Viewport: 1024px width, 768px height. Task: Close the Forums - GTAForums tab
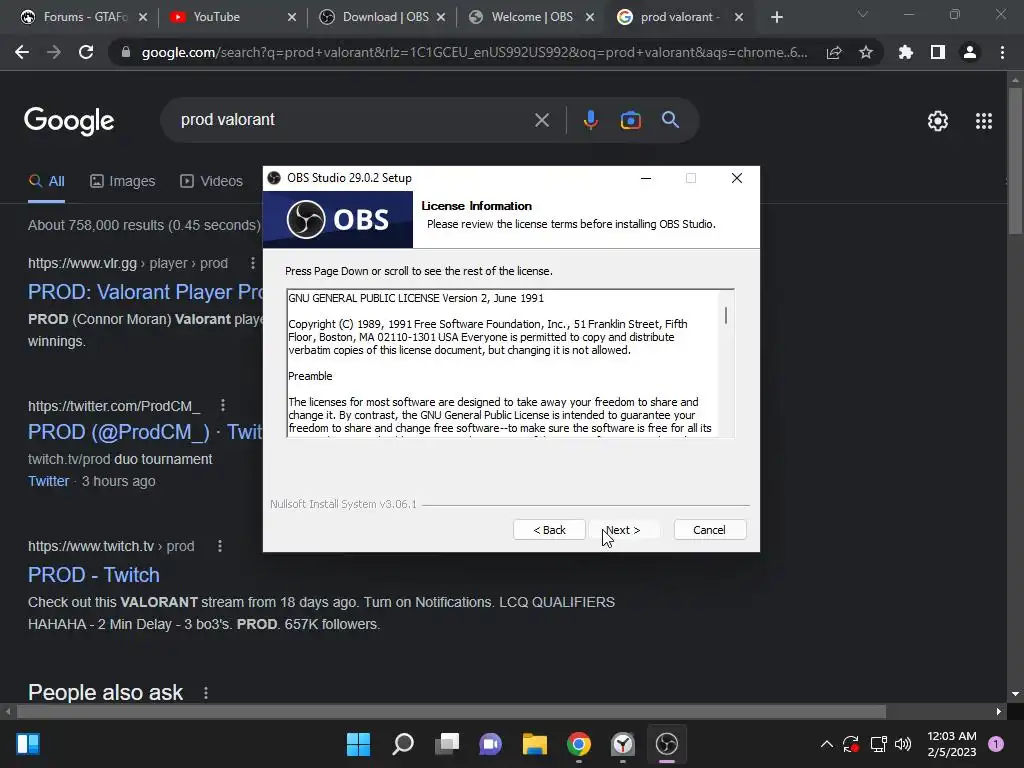143,18
